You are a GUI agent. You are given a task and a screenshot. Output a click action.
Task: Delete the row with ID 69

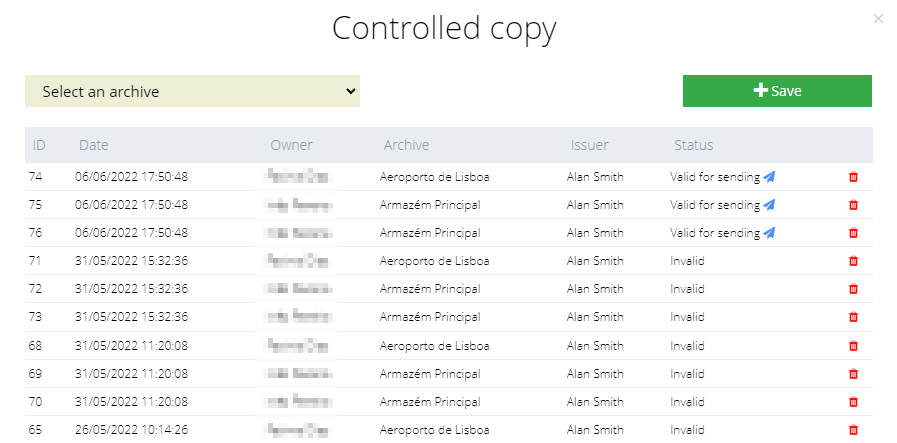pyautogui.click(x=853, y=374)
